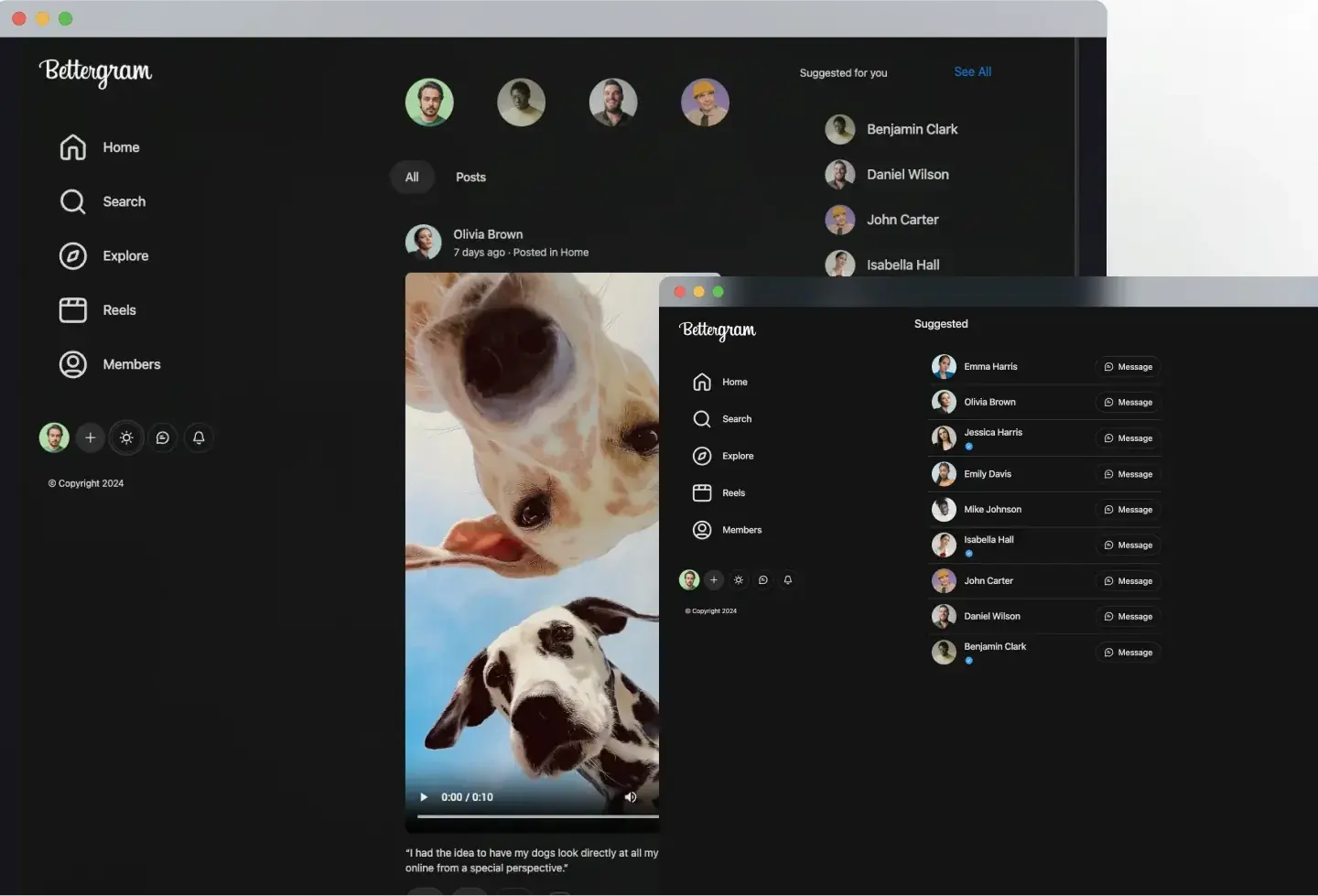The height and width of the screenshot is (896, 1318).
Task: Open chat bubble icon in the back window
Action: [162, 437]
